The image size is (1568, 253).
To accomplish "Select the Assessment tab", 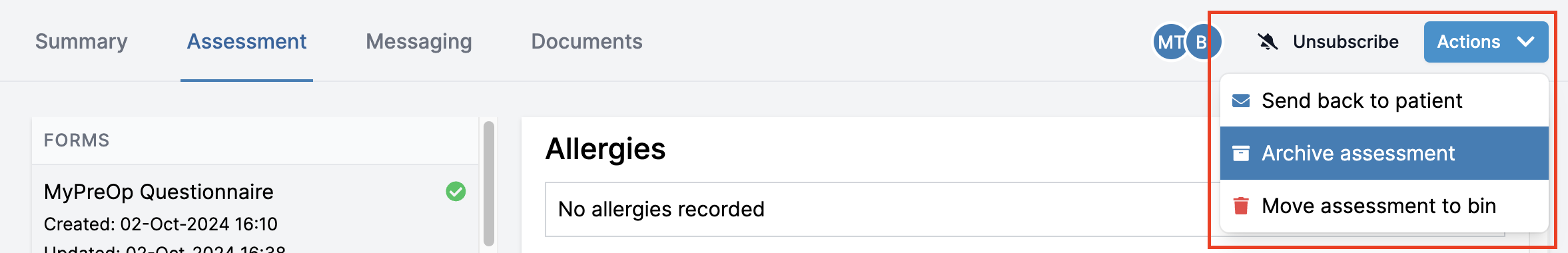I will click(246, 41).
